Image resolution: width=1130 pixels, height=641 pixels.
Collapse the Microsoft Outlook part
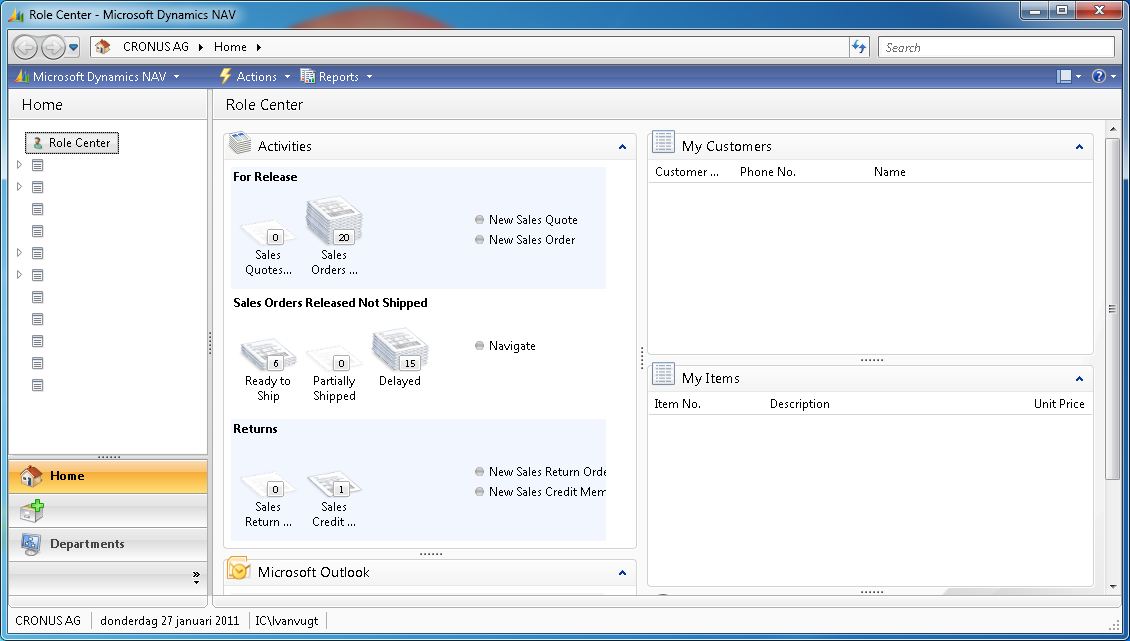[622, 573]
